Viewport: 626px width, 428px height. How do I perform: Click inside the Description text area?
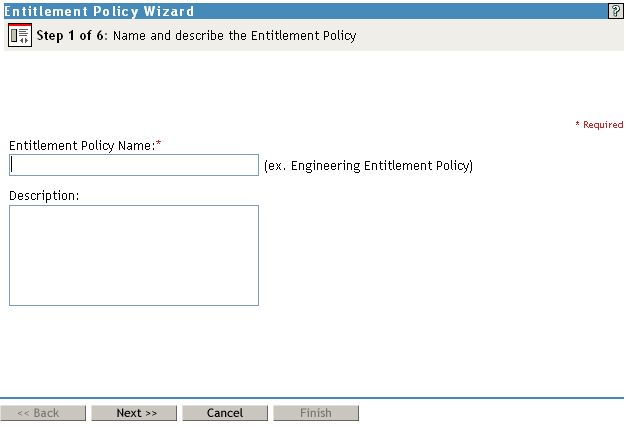(134, 255)
